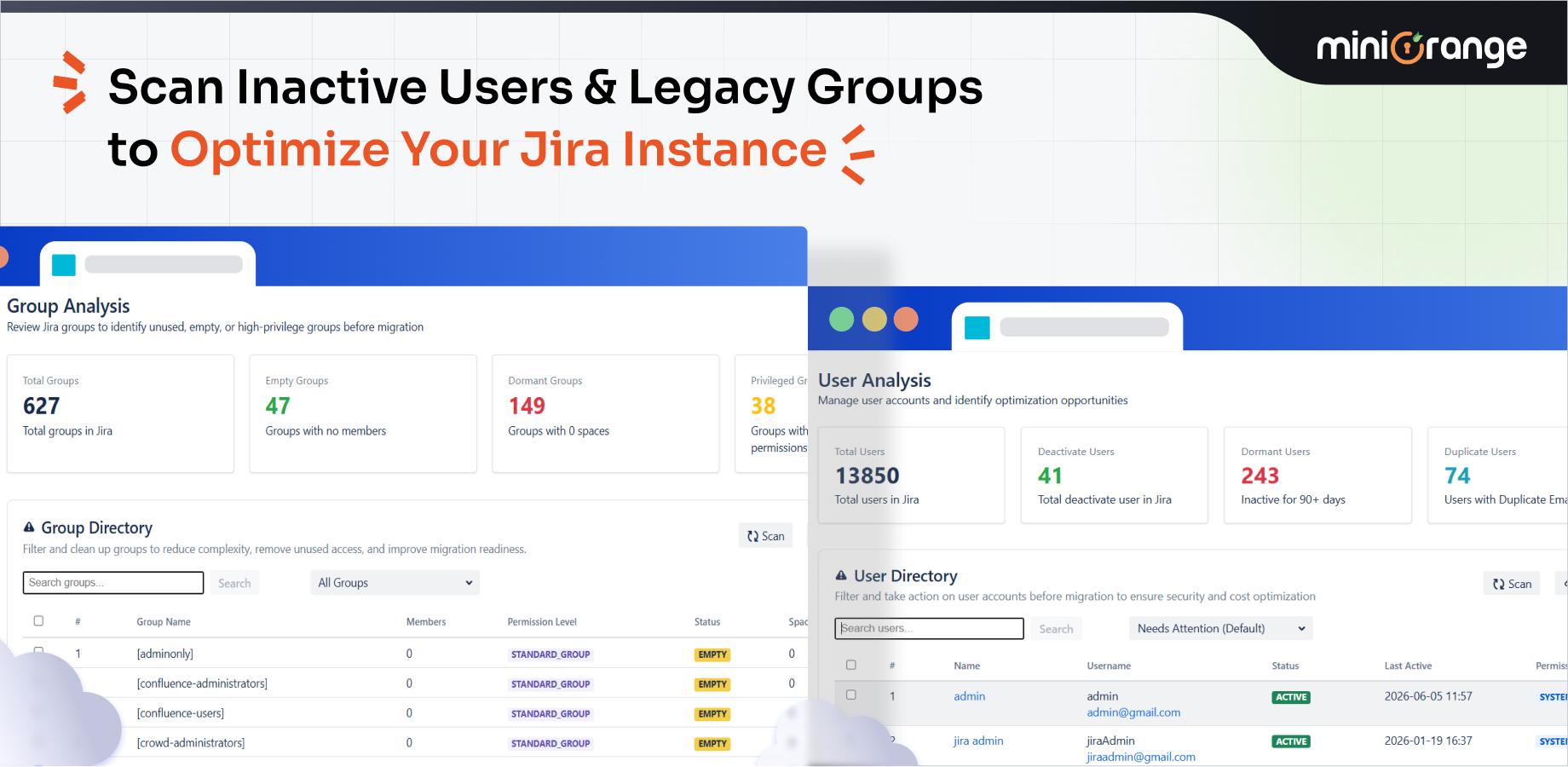Screen dimensions: 1568x767
Task: Click Scan button in User Directory
Action: pos(1512,584)
